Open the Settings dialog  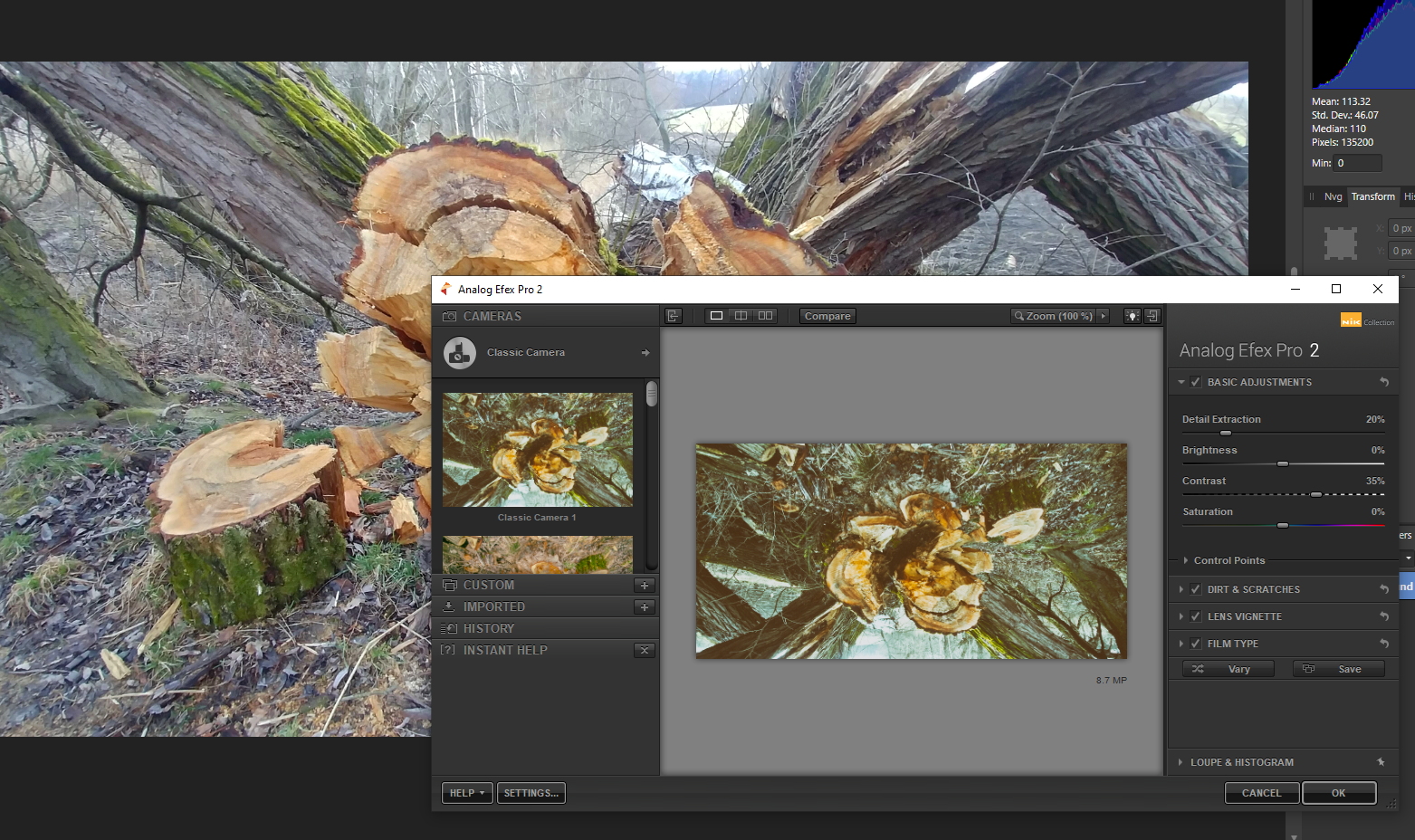pyautogui.click(x=531, y=793)
